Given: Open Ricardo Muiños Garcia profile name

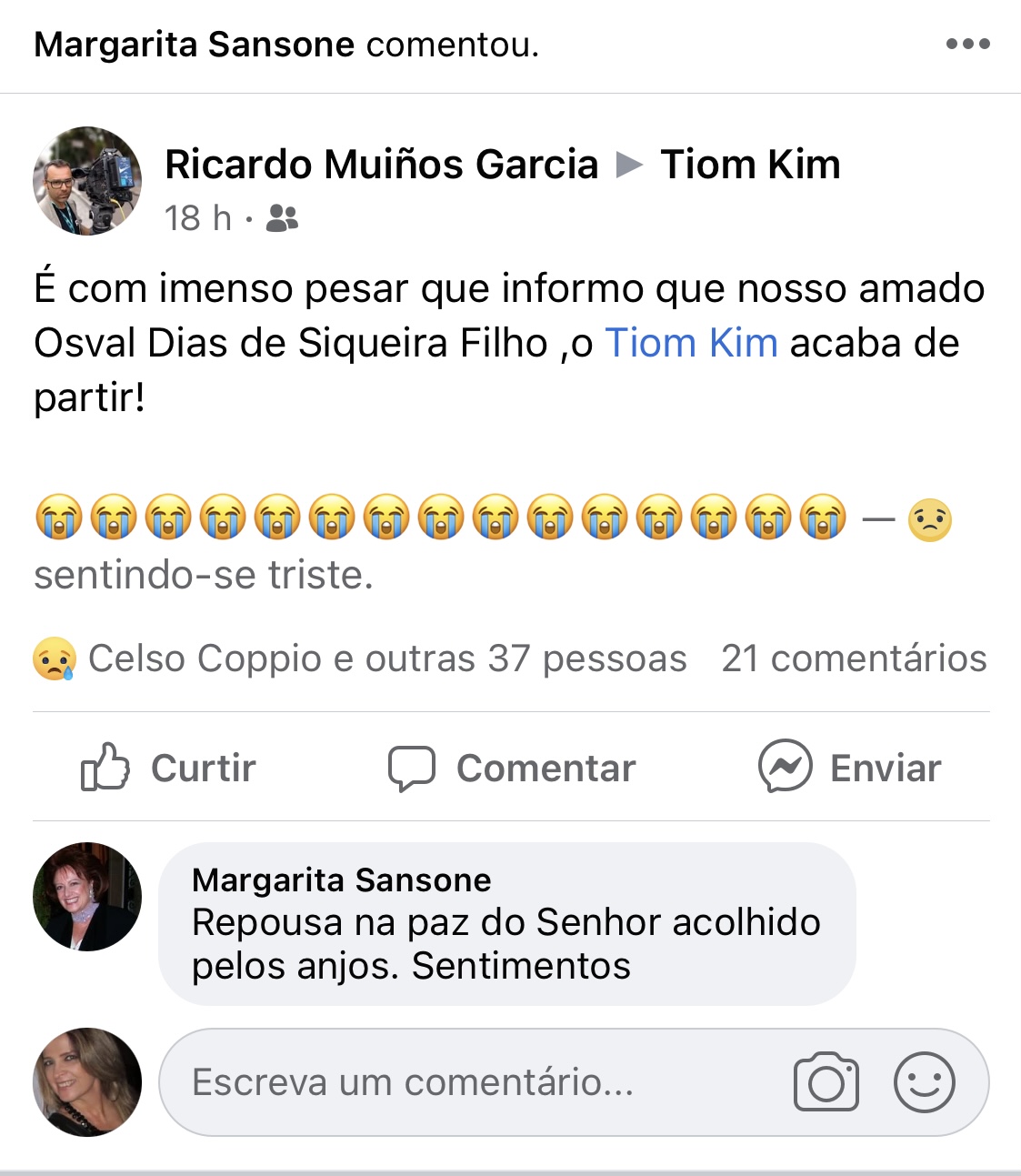Looking at the screenshot, I should 381,165.
